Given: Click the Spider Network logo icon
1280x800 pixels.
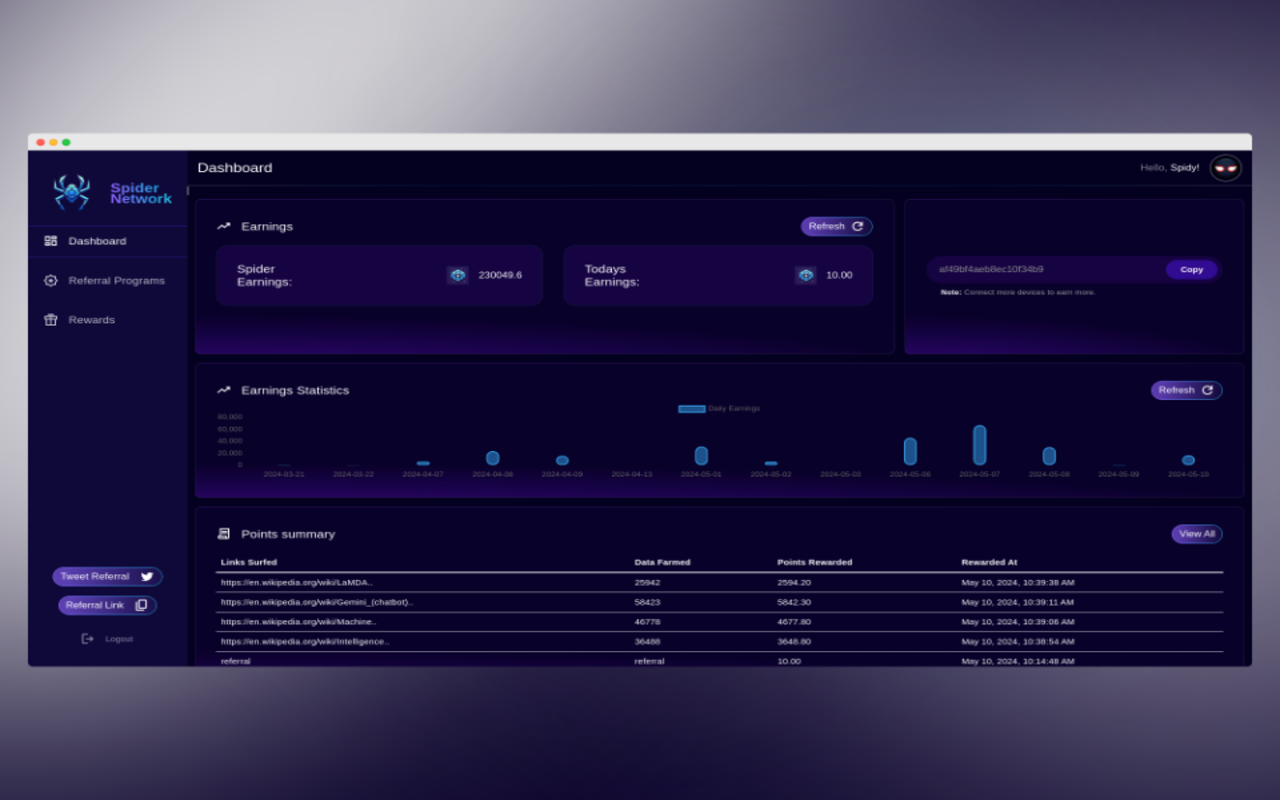Looking at the screenshot, I should coord(72,192).
